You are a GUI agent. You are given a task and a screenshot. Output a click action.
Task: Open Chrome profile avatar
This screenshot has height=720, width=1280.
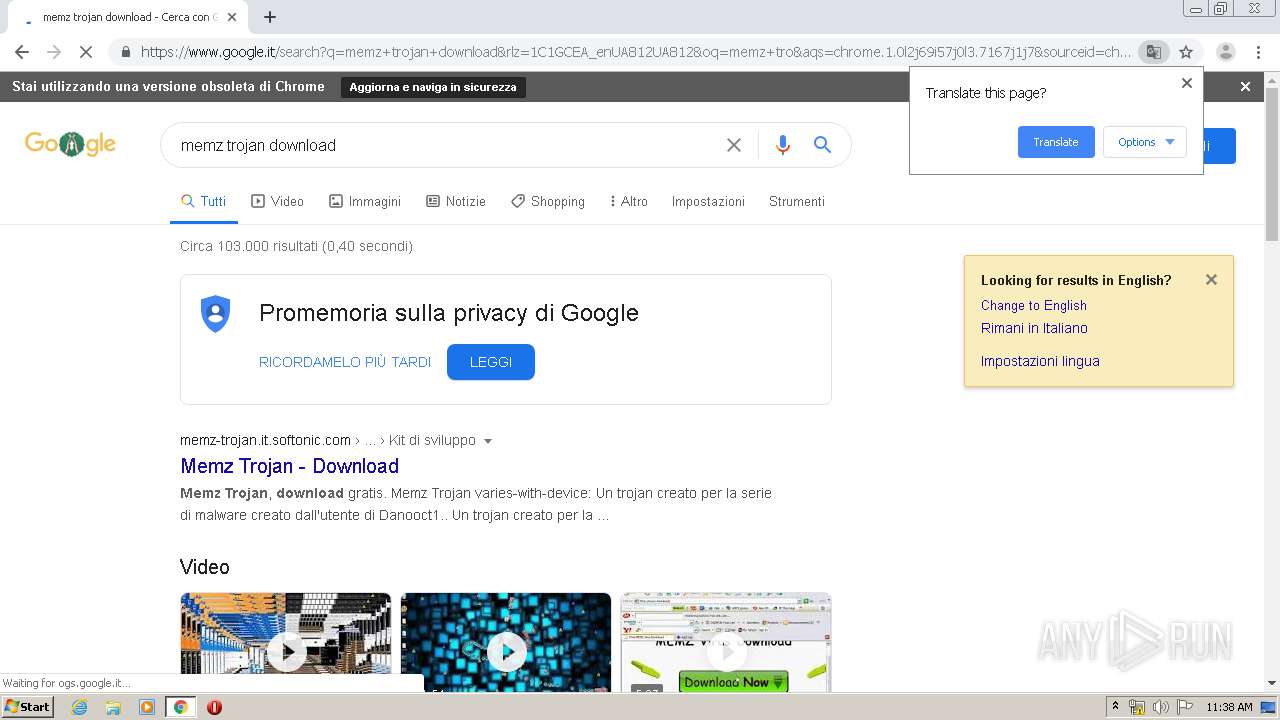1225,52
